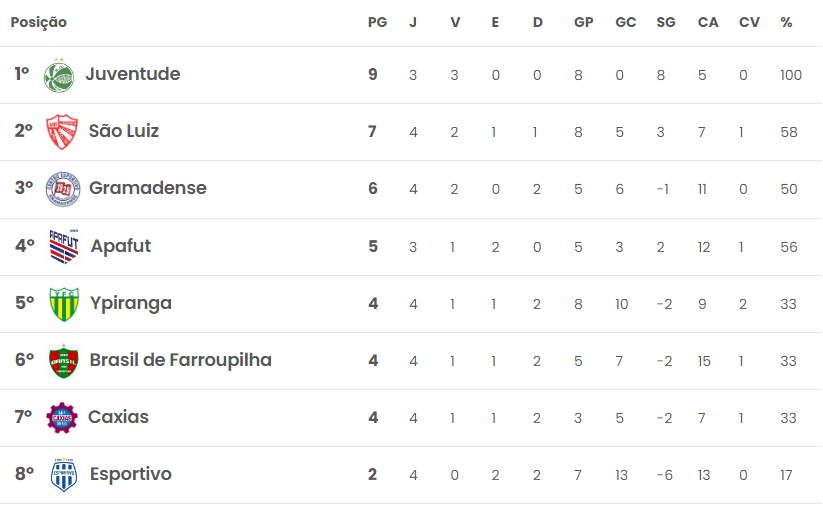The height and width of the screenshot is (507, 823).
Task: Select the Gramadense team name
Action: coord(148,188)
